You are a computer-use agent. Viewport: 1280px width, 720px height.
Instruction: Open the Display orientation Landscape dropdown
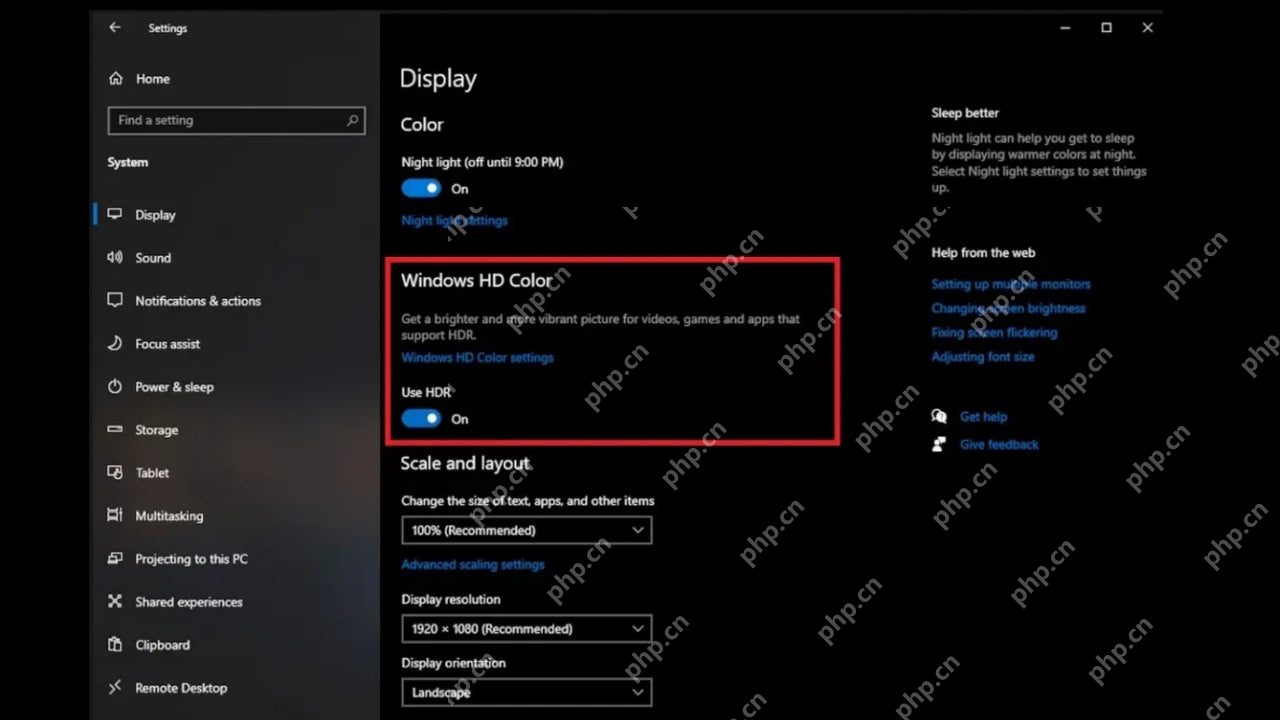pyautogui.click(x=526, y=691)
